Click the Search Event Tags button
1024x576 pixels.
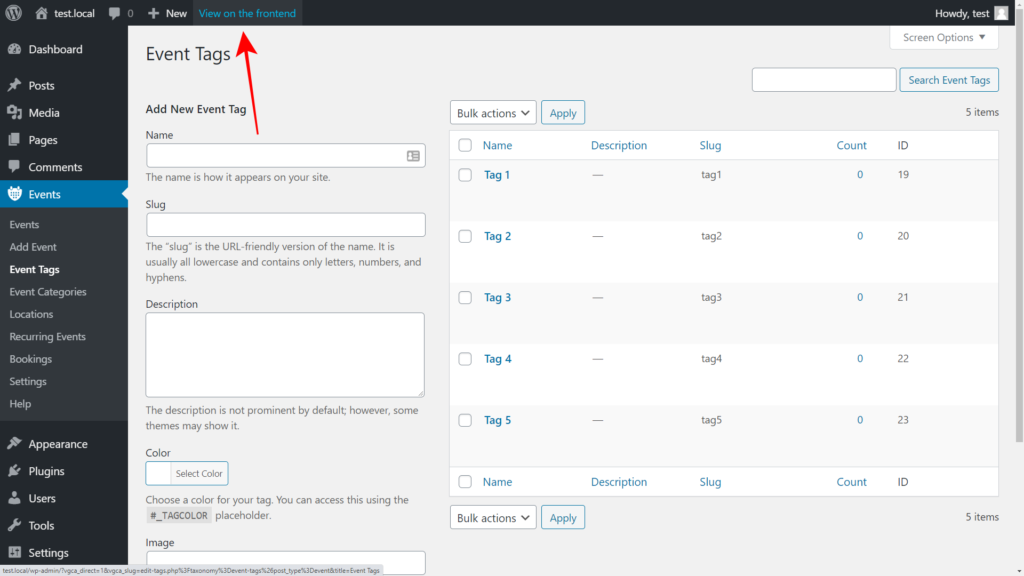[949, 79]
